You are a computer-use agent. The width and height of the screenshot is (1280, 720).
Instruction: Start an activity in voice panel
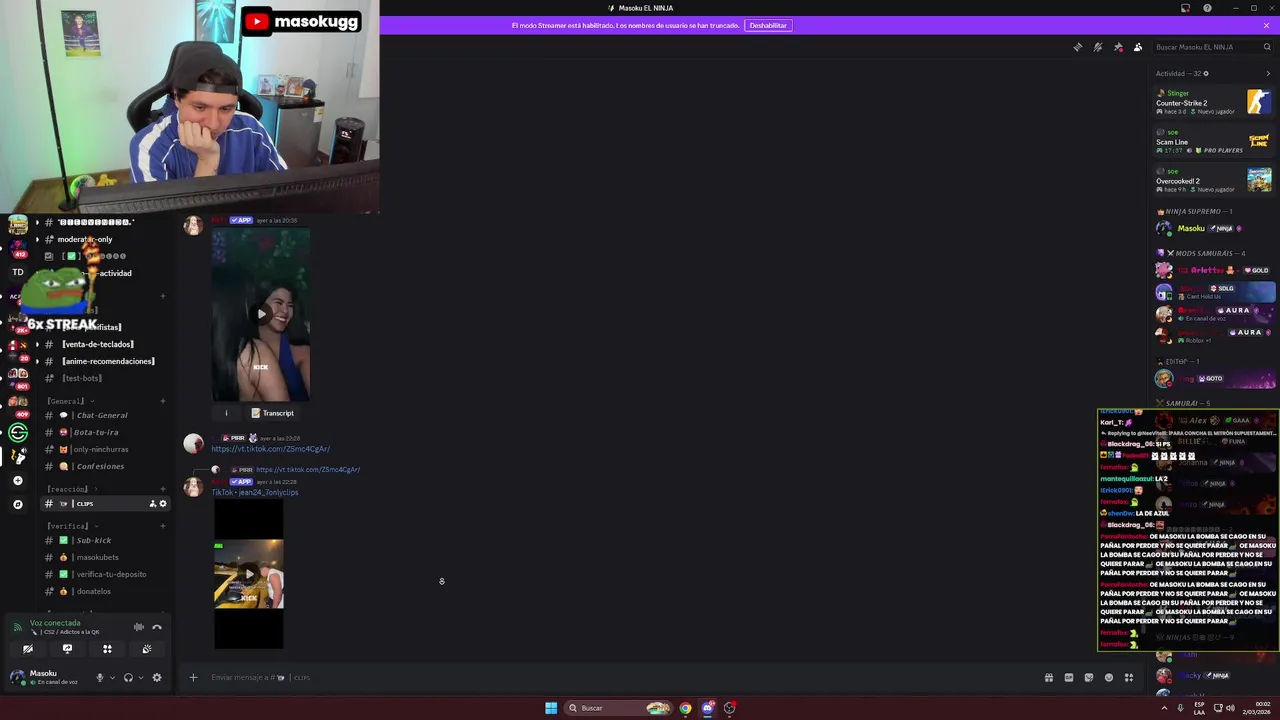(x=107, y=649)
